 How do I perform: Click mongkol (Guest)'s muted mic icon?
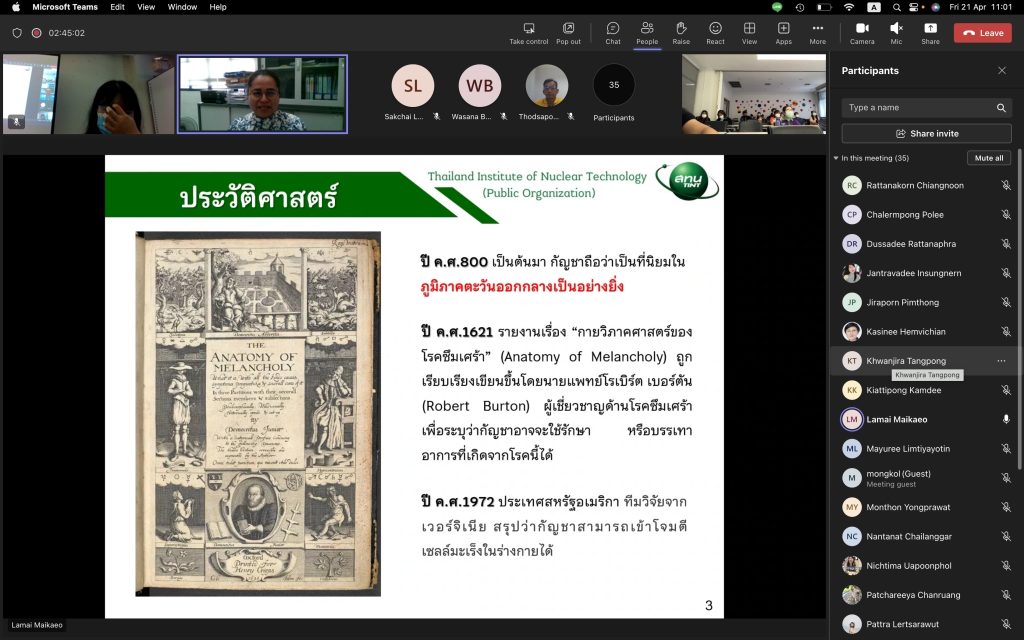click(x=1006, y=478)
